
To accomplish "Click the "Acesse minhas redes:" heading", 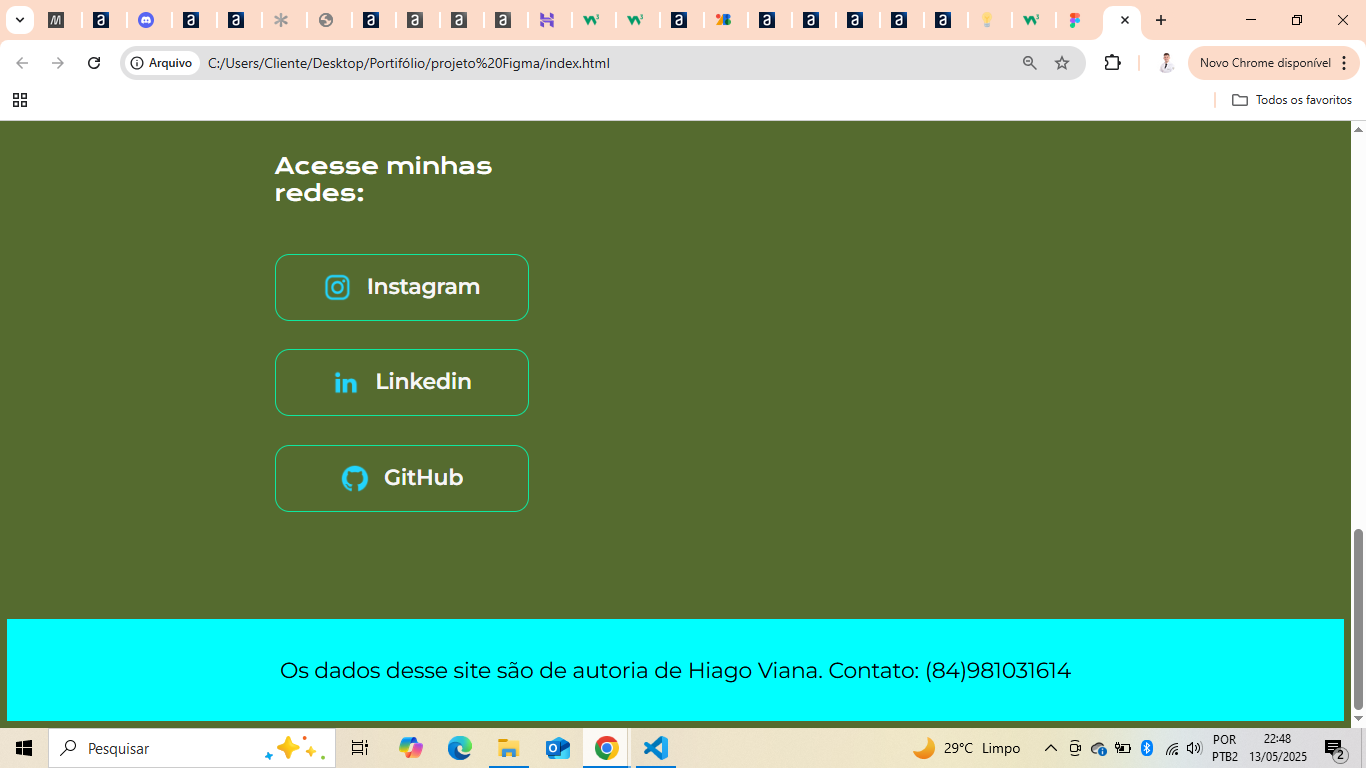I will (x=383, y=179).
